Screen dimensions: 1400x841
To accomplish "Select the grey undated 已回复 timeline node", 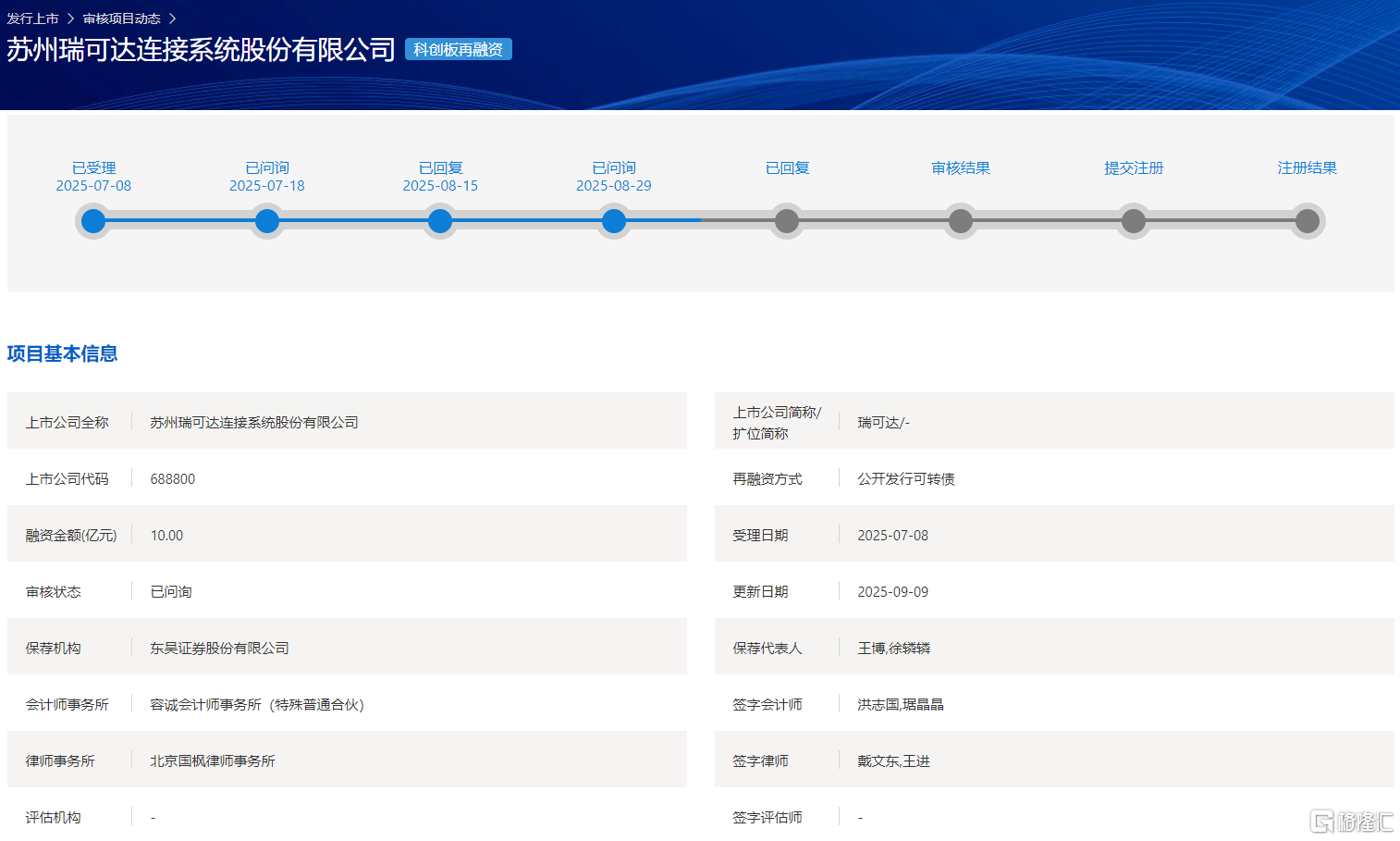I will 787,221.
